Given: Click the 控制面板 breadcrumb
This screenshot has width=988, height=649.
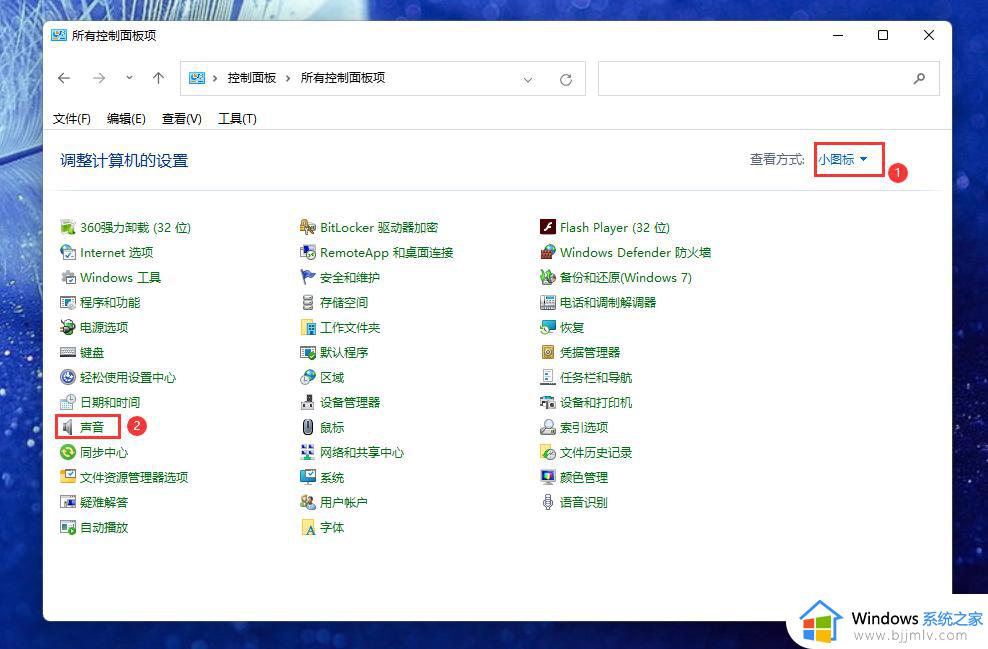Looking at the screenshot, I should (251, 78).
